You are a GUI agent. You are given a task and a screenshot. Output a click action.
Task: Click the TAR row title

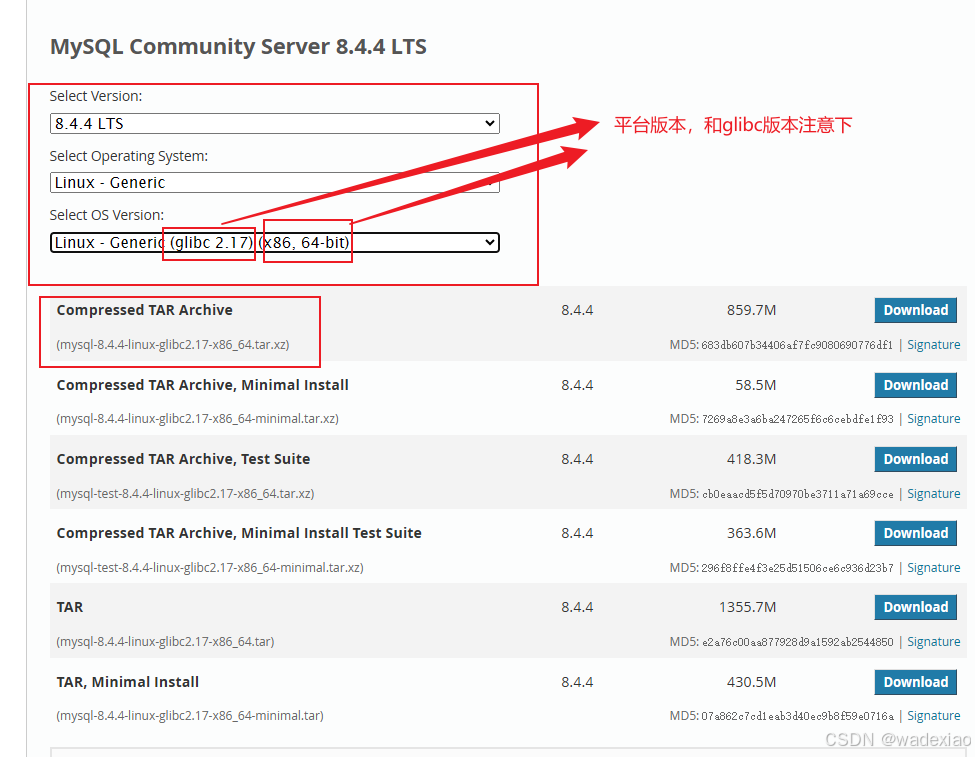(70, 607)
